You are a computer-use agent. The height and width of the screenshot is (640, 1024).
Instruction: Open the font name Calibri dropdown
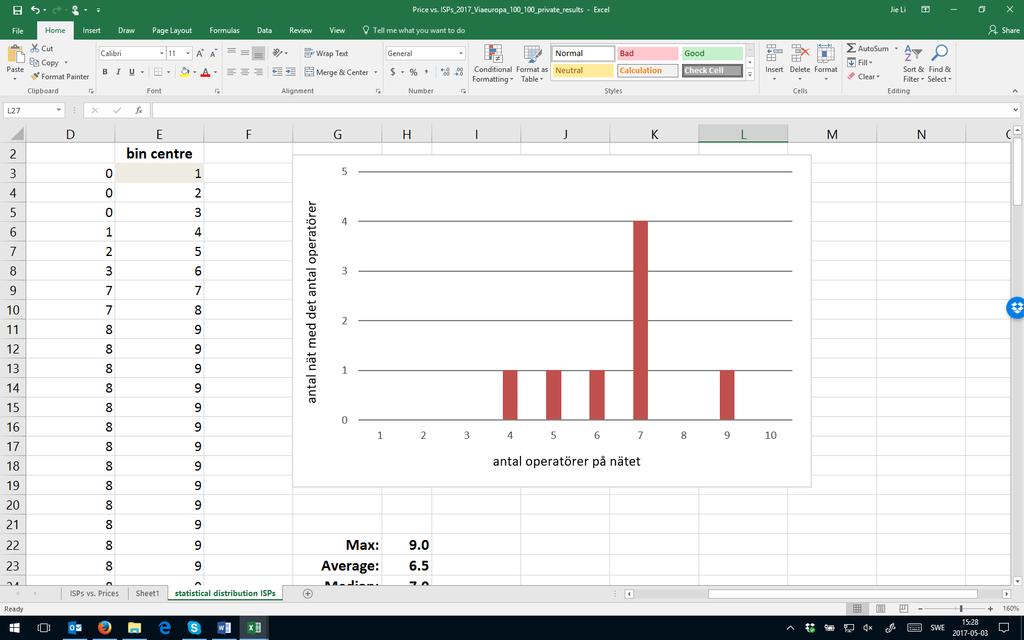[x=161, y=54]
